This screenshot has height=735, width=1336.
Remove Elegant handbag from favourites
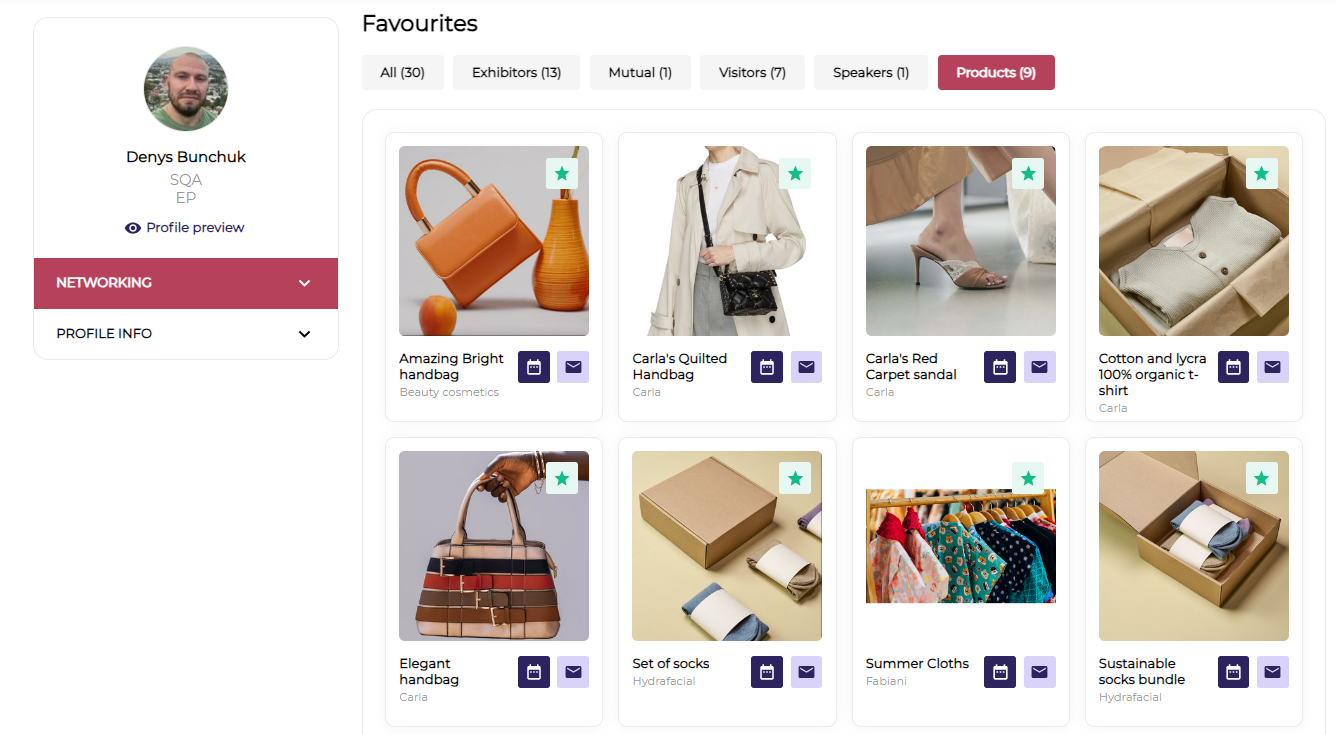pos(562,478)
